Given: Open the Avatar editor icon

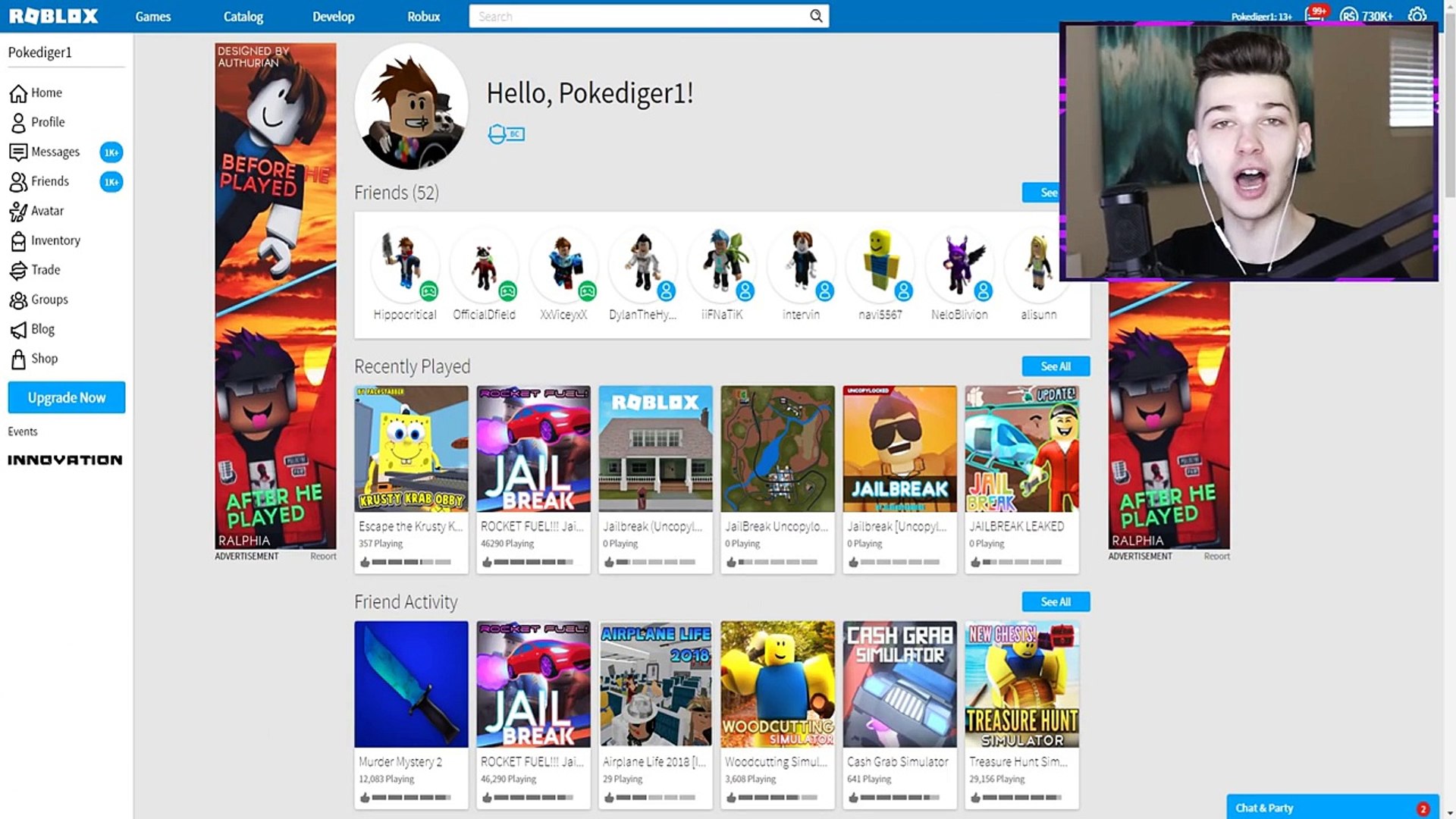Looking at the screenshot, I should click(18, 212).
